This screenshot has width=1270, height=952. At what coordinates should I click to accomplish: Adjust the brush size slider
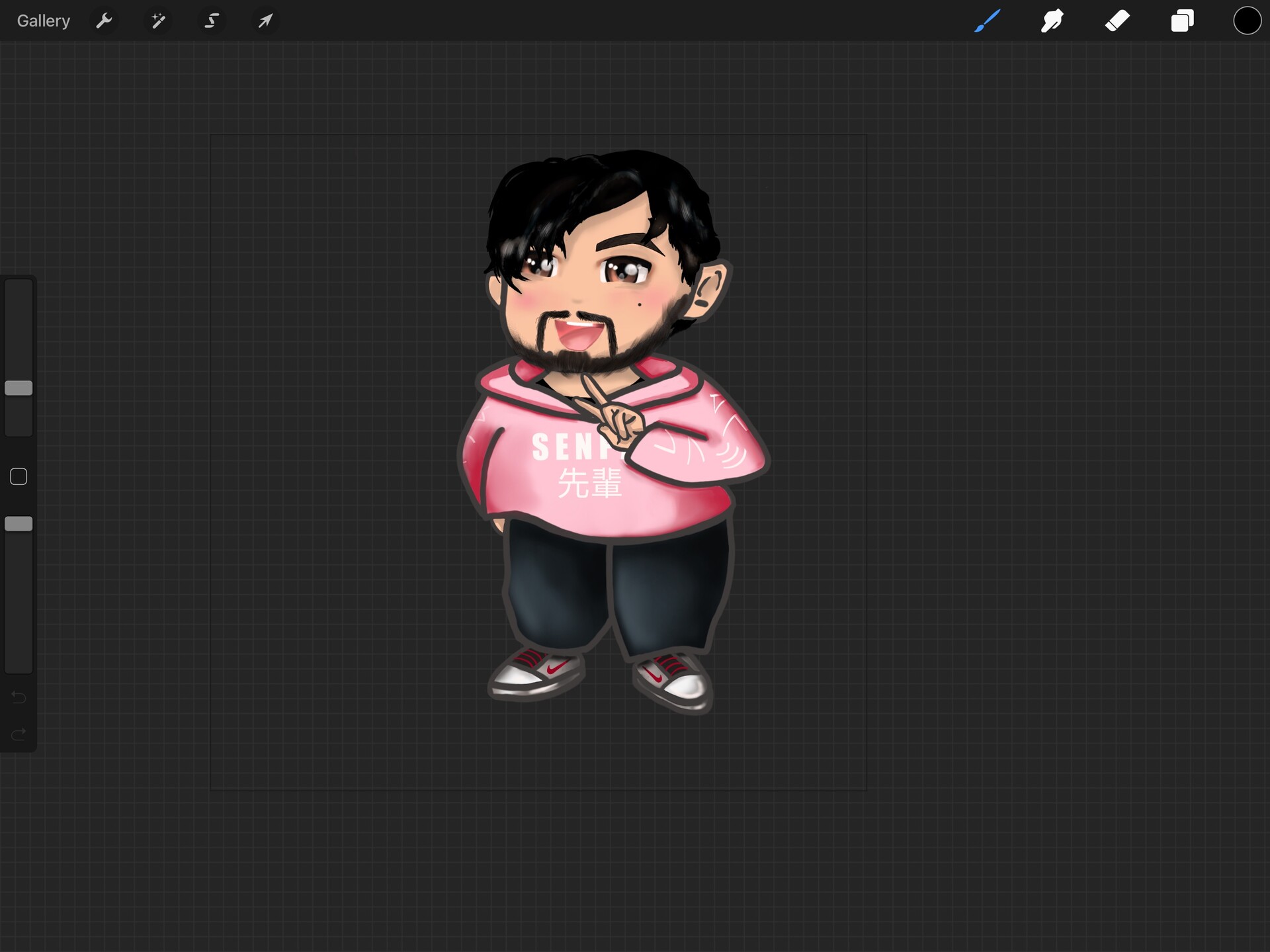(19, 388)
